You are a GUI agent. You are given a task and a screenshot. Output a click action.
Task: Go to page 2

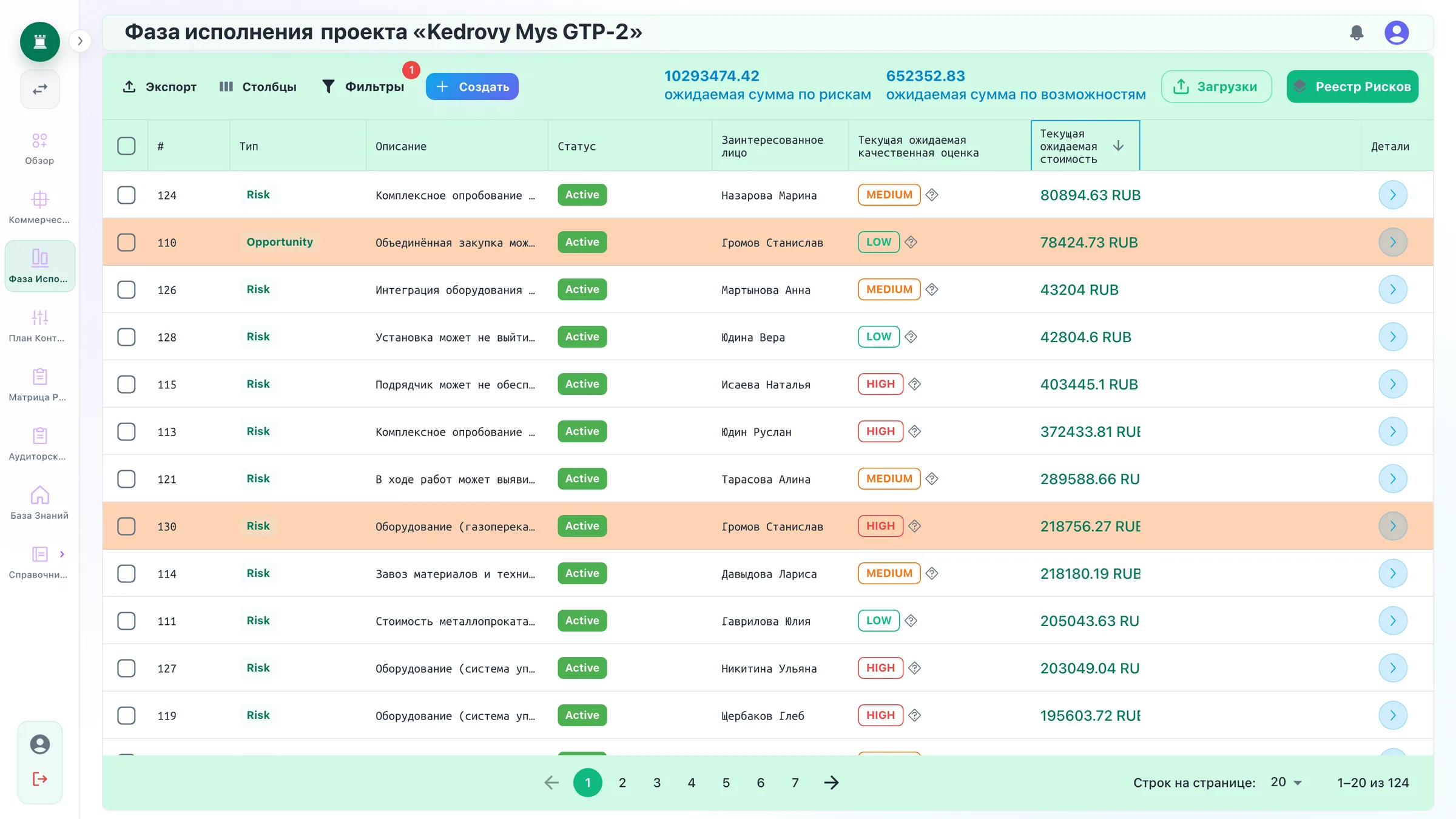[622, 783]
